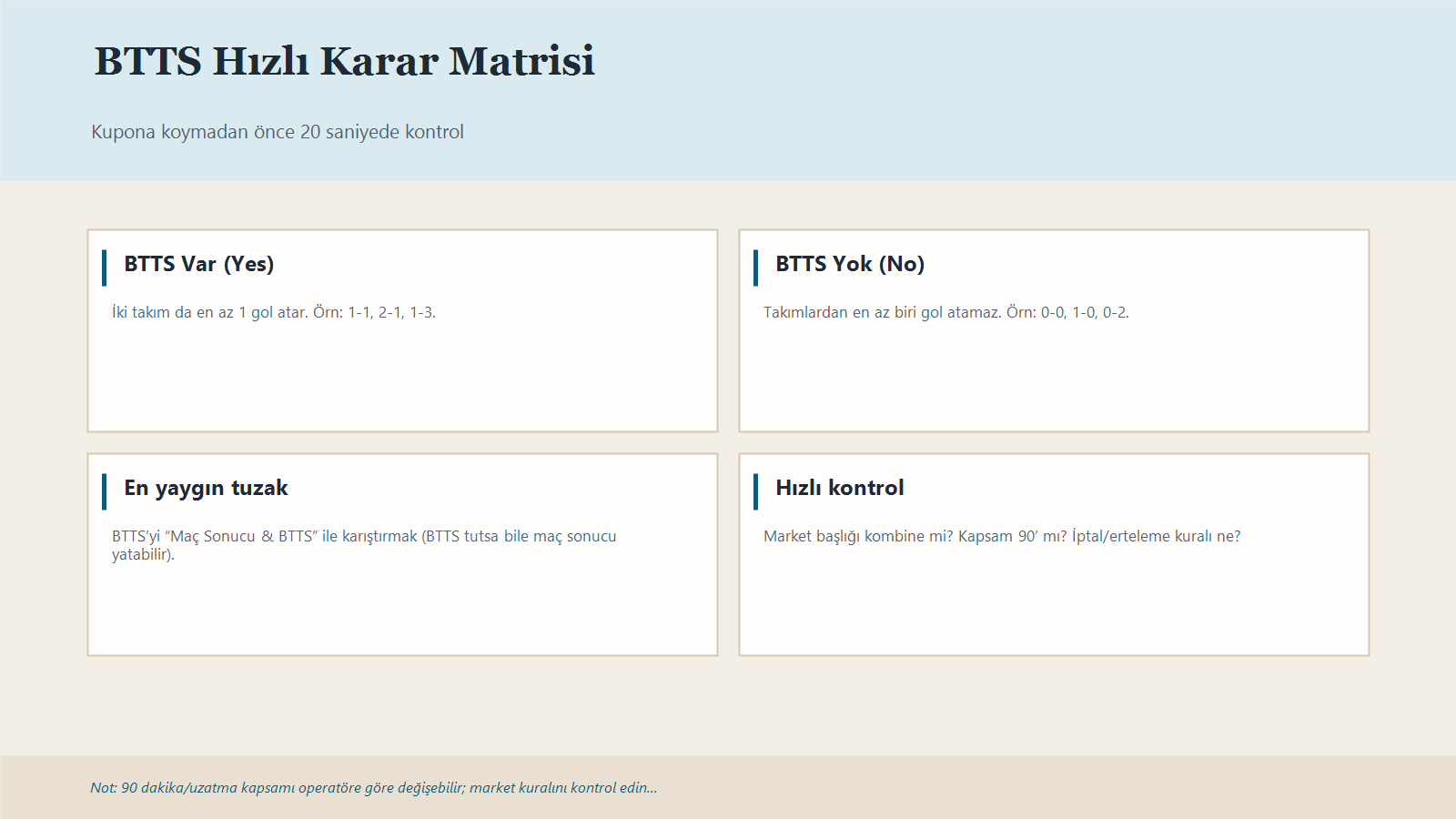
Task: Click inside the "En yaygın tuzak" card body
Action: click(x=401, y=610)
